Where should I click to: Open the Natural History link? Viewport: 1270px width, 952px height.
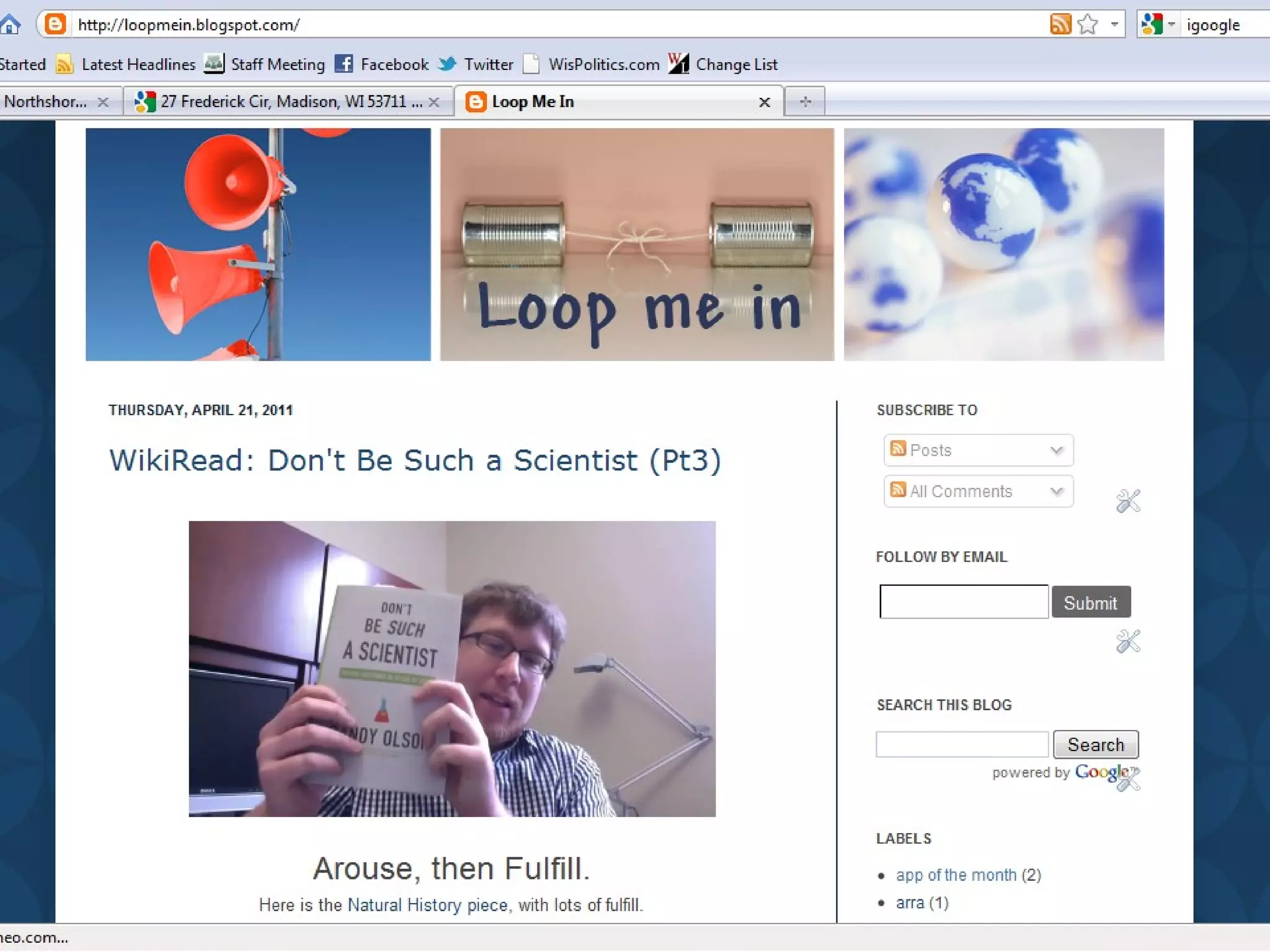tap(404, 905)
